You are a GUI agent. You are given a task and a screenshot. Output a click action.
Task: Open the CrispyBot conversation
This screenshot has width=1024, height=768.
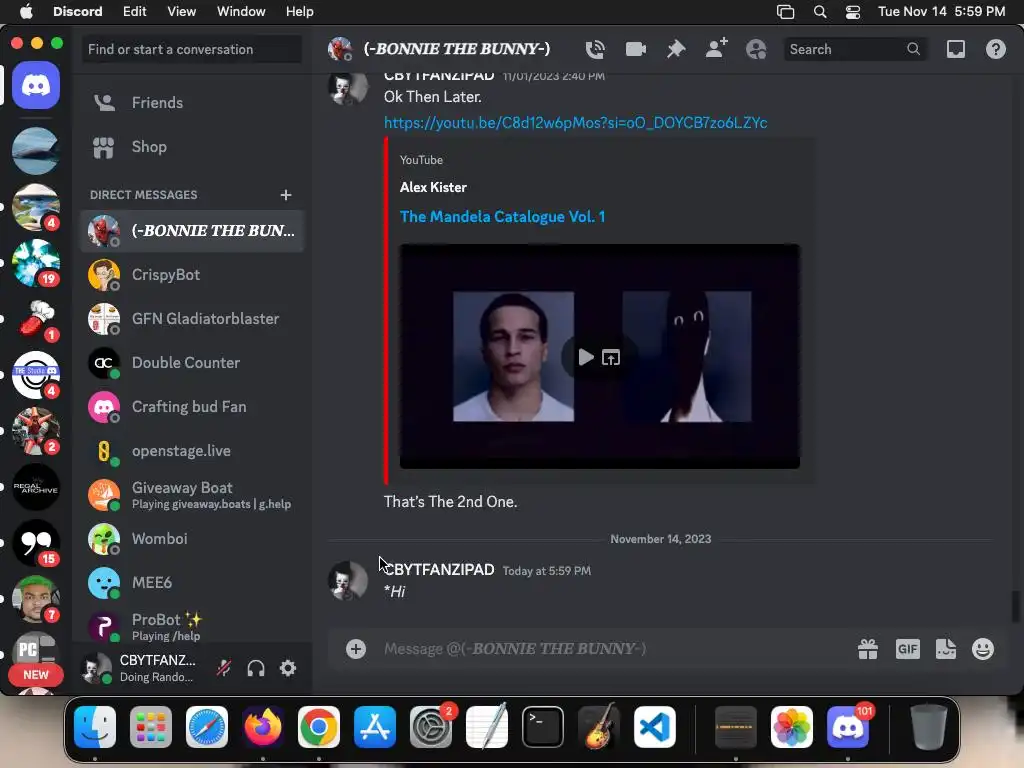pyautogui.click(x=192, y=275)
